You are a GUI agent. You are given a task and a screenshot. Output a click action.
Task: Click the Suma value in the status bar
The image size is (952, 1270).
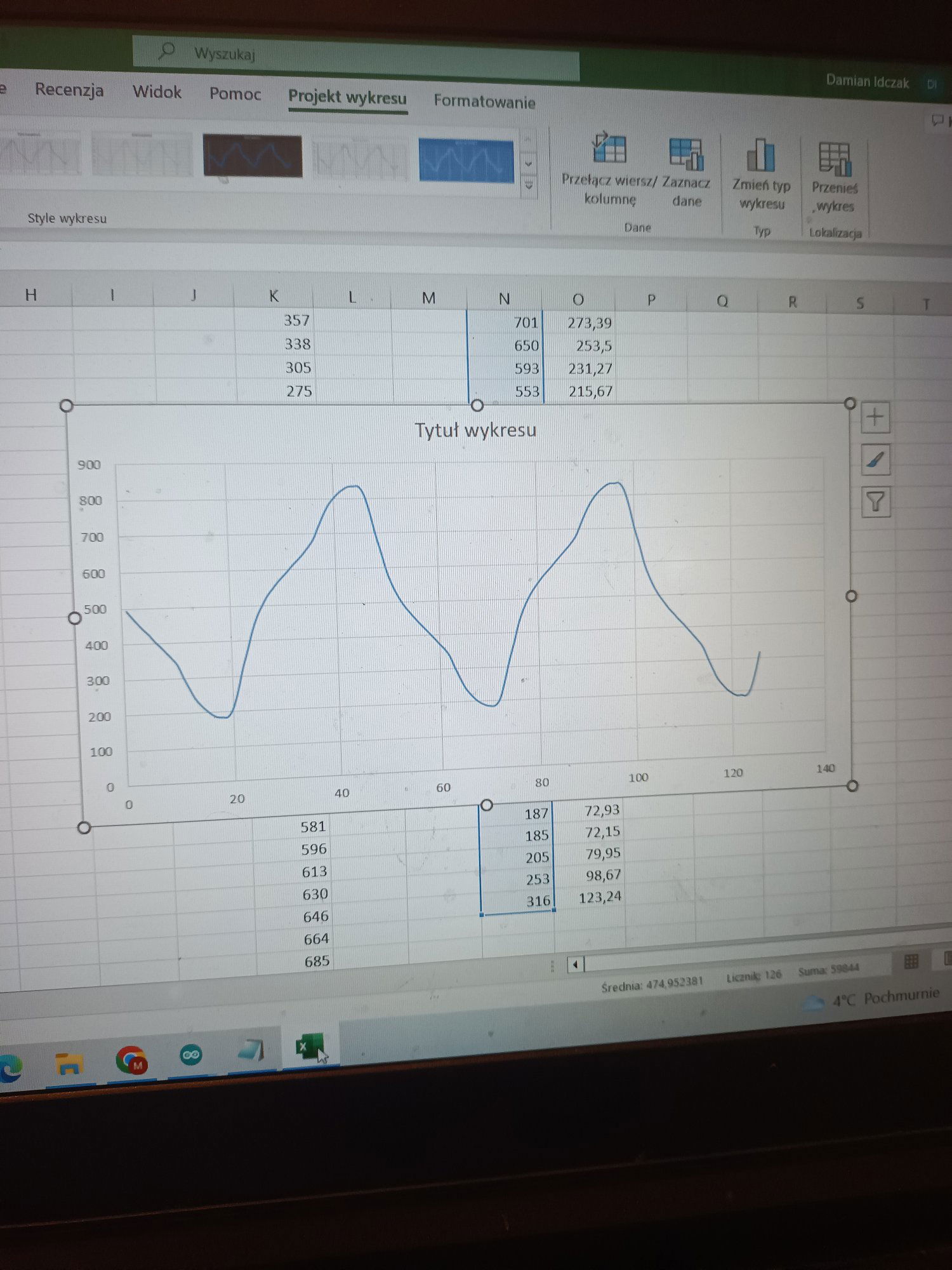pyautogui.click(x=828, y=970)
